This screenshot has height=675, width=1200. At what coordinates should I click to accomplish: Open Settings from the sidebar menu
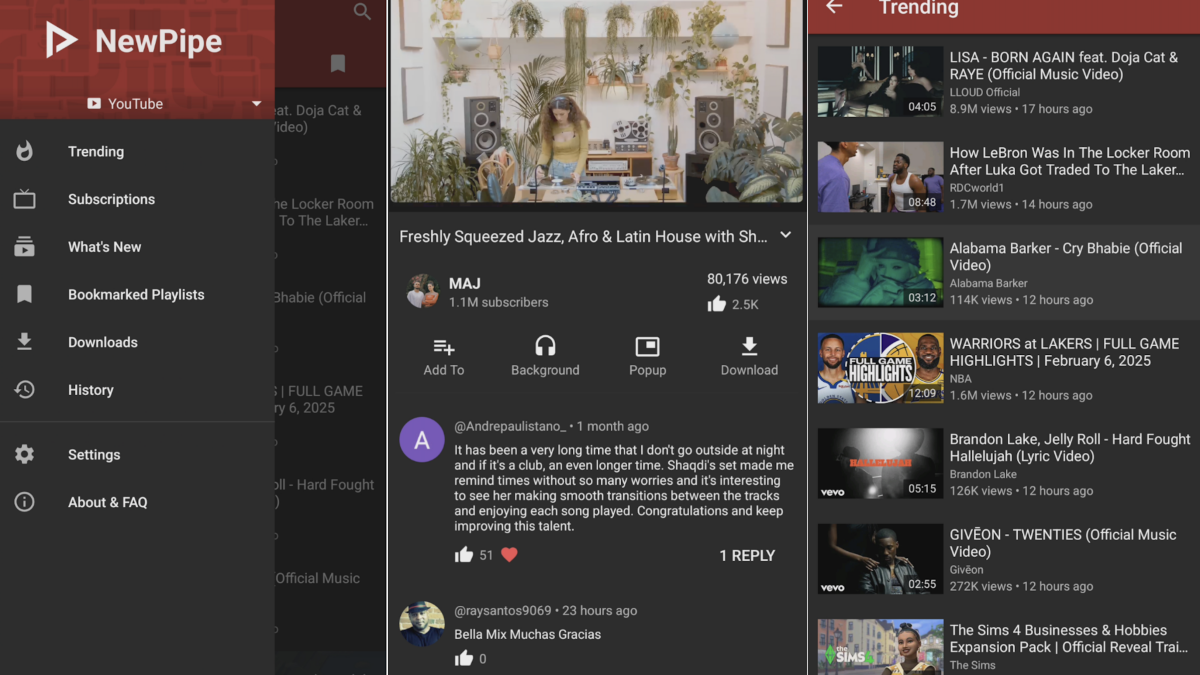24,454
